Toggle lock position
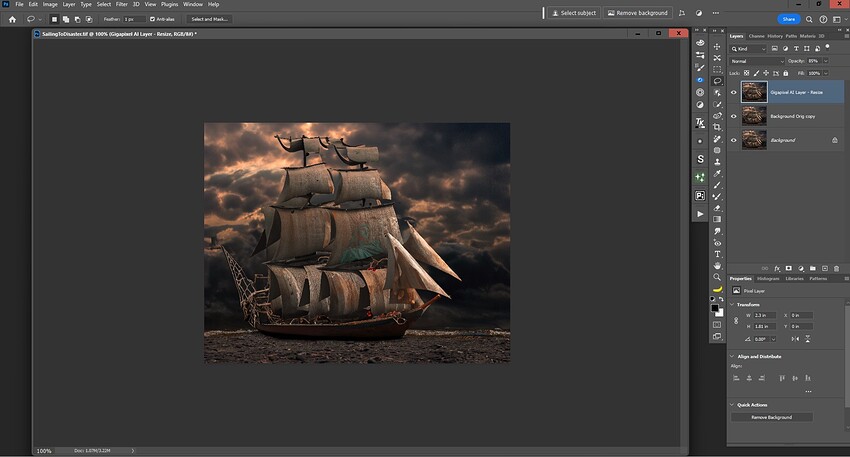Viewport: 850px width, 457px height. click(766, 73)
